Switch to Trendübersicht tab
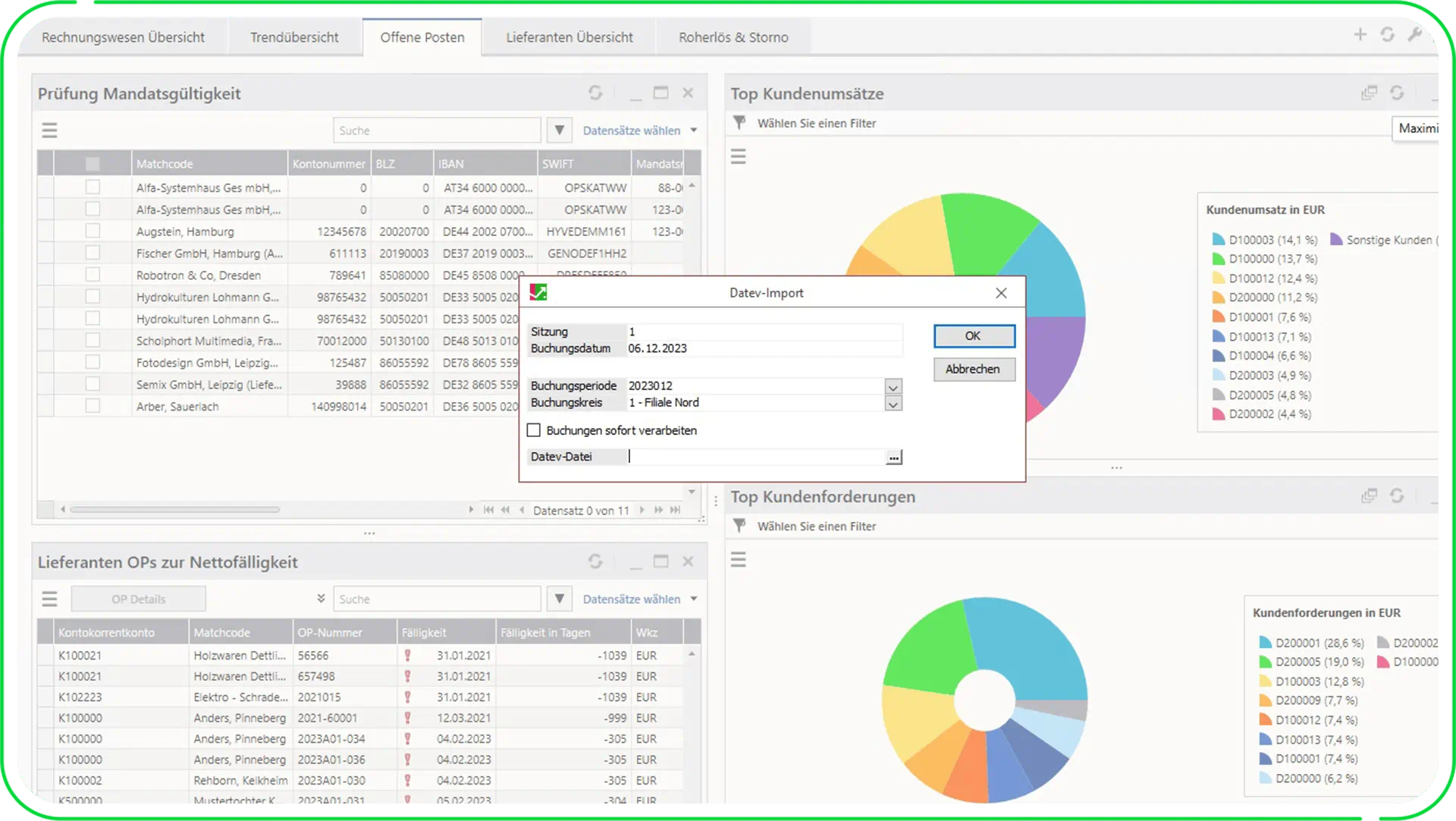This screenshot has height=821, width=1456. coord(294,37)
